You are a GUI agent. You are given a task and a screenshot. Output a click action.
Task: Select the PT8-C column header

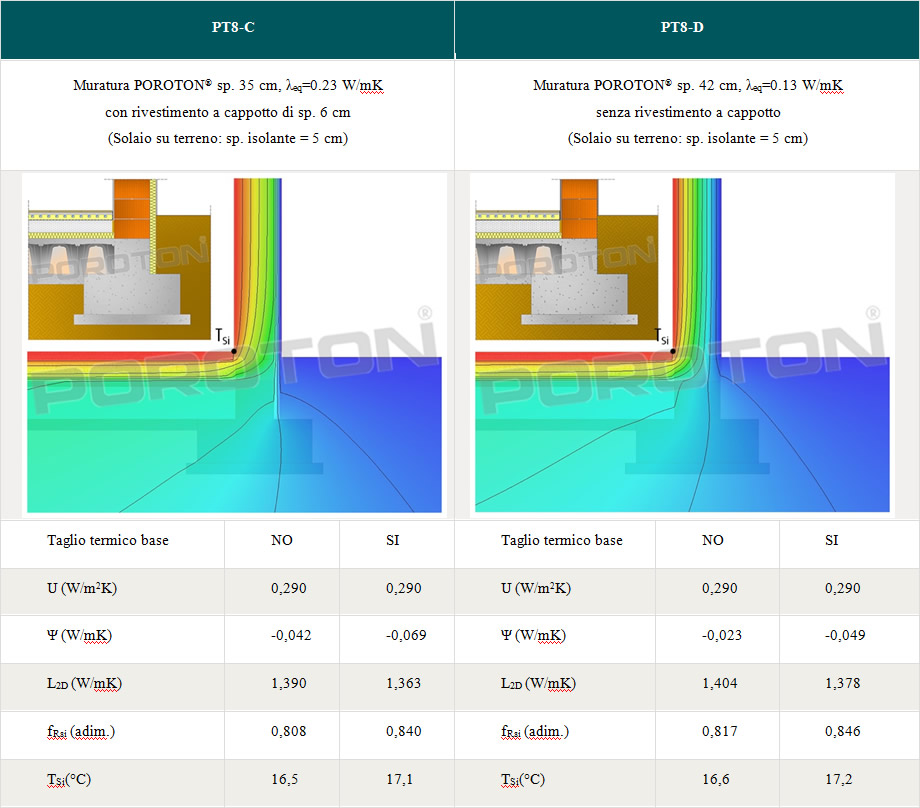point(228,29)
